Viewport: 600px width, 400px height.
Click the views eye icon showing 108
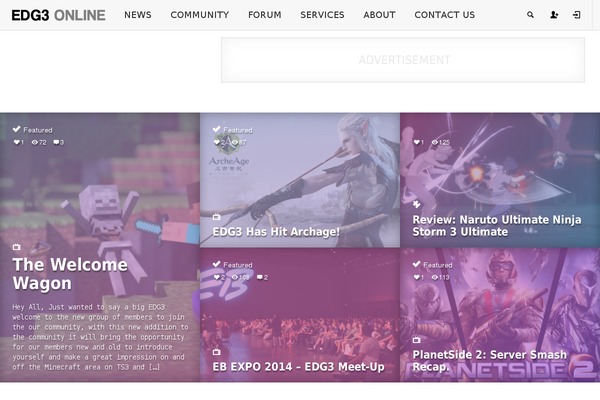235,277
